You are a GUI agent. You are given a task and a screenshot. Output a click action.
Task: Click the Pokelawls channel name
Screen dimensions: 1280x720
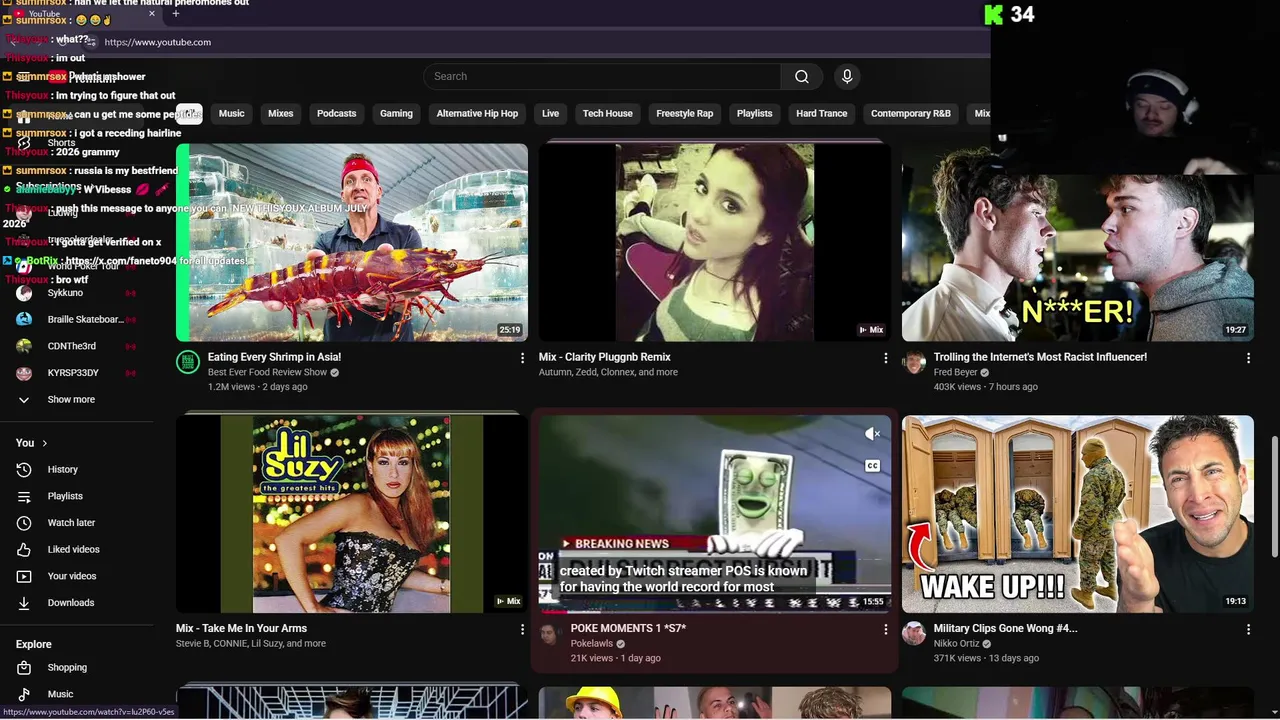click(x=592, y=644)
